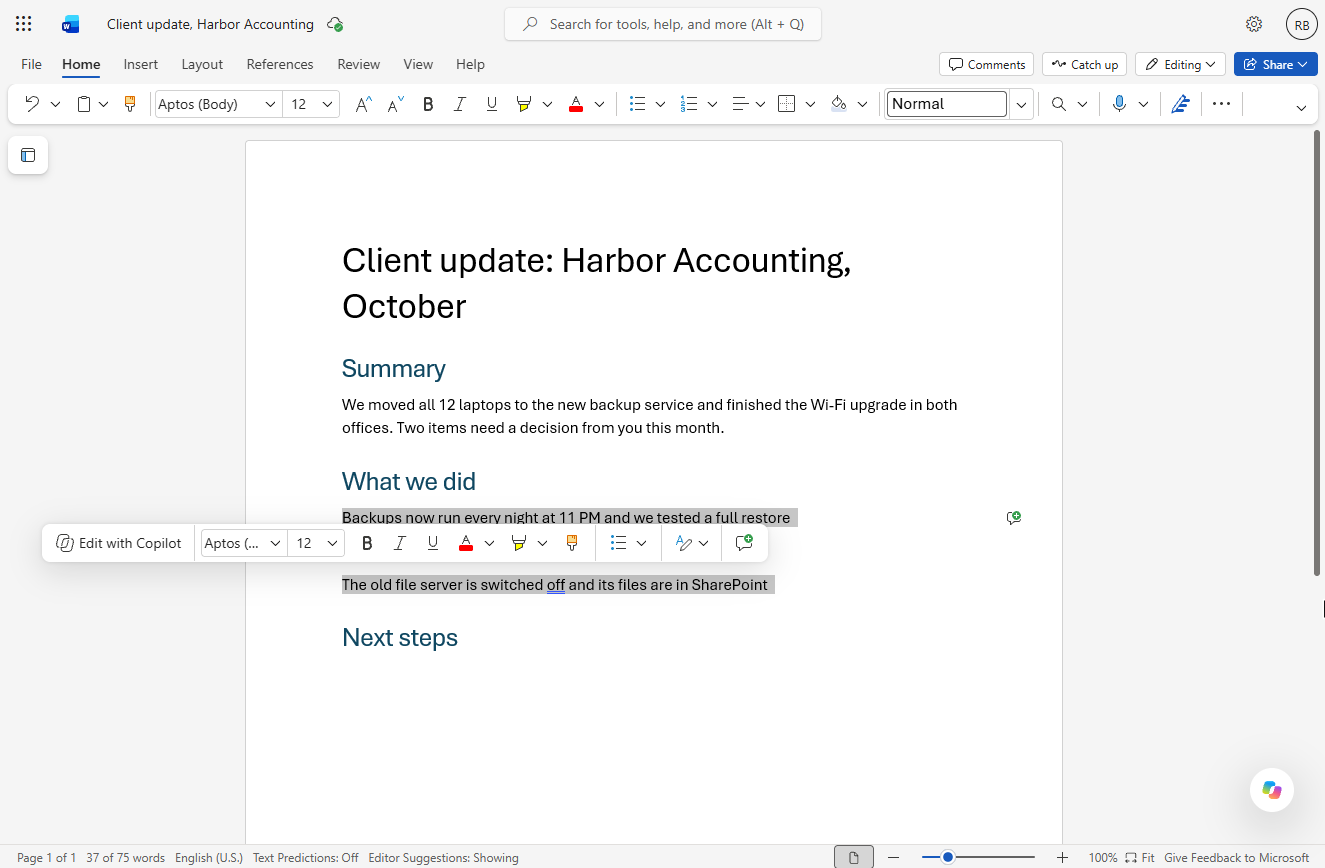Open the Editing mode dropdown

point(1181,64)
